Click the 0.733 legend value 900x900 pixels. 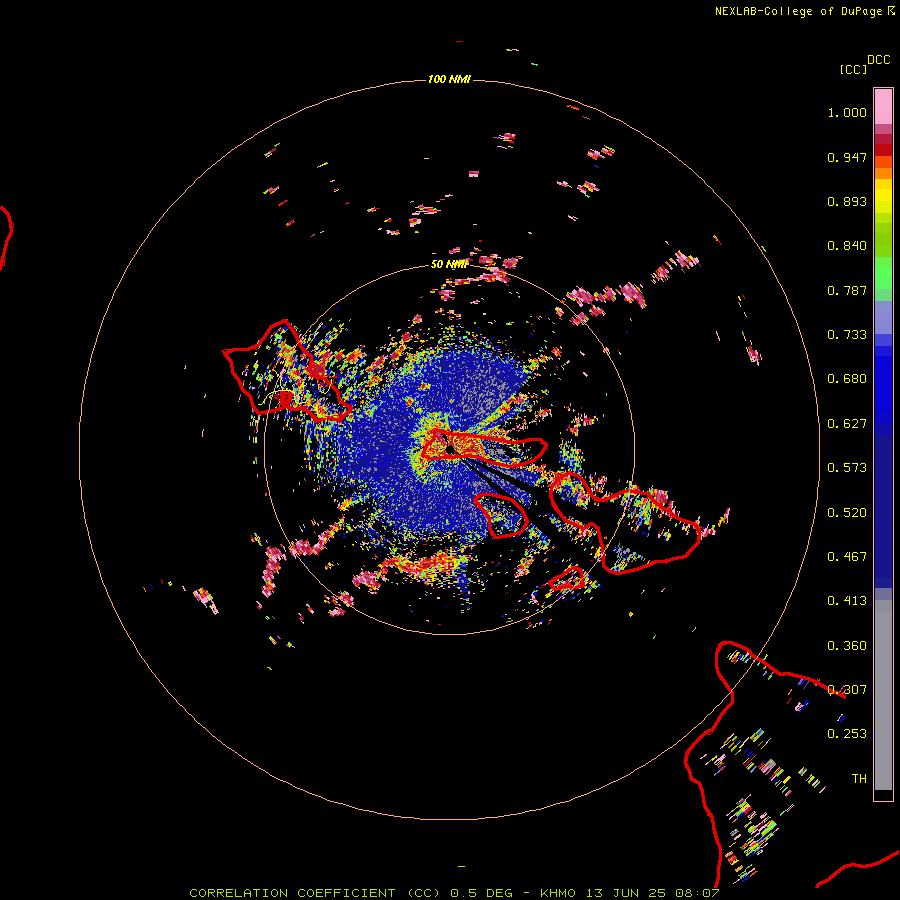click(847, 335)
